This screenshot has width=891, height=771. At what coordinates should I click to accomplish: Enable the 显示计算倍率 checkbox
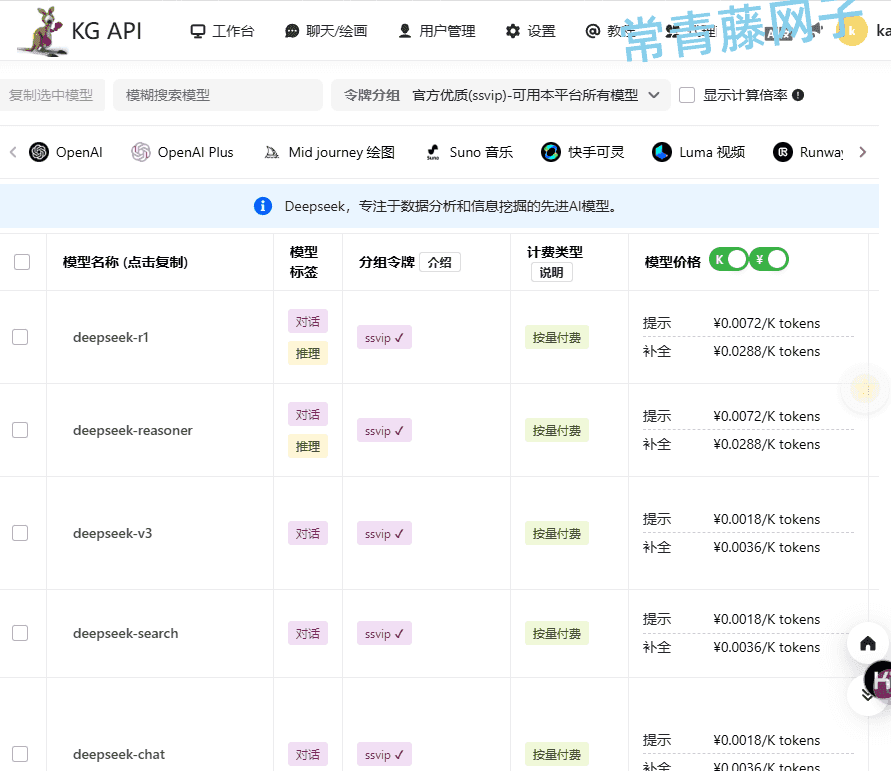tap(687, 95)
